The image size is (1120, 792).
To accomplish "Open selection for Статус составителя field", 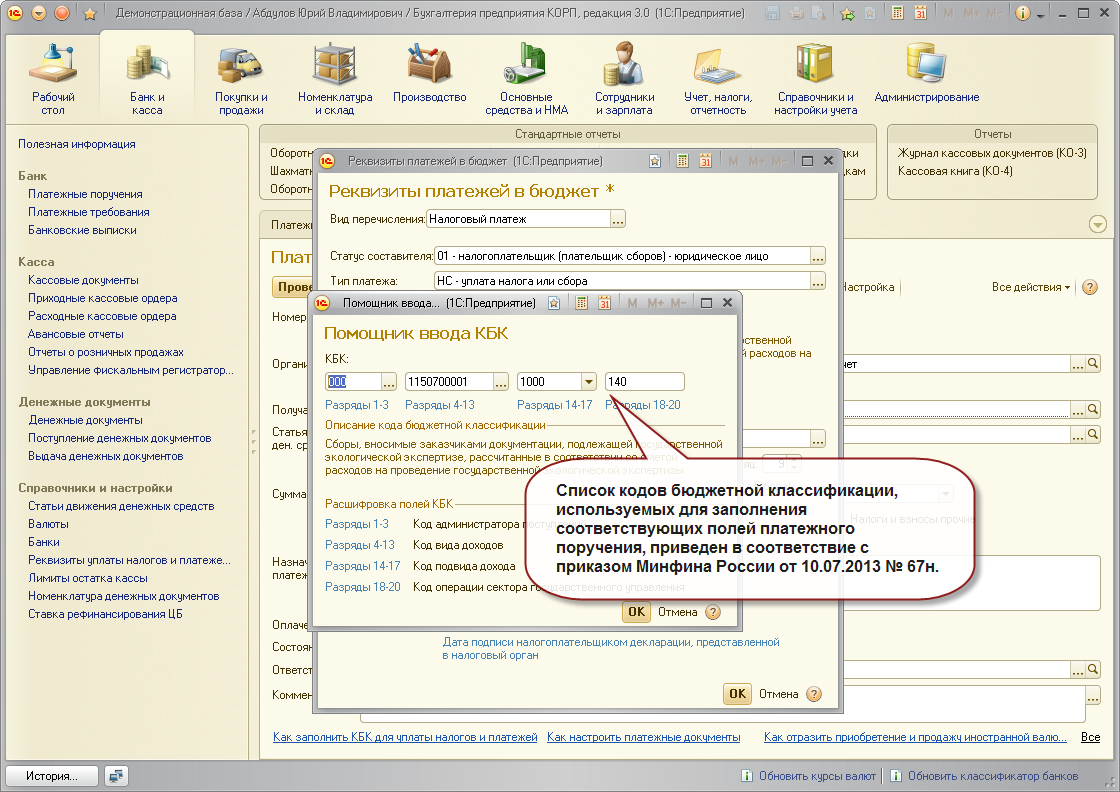I will click(x=818, y=256).
